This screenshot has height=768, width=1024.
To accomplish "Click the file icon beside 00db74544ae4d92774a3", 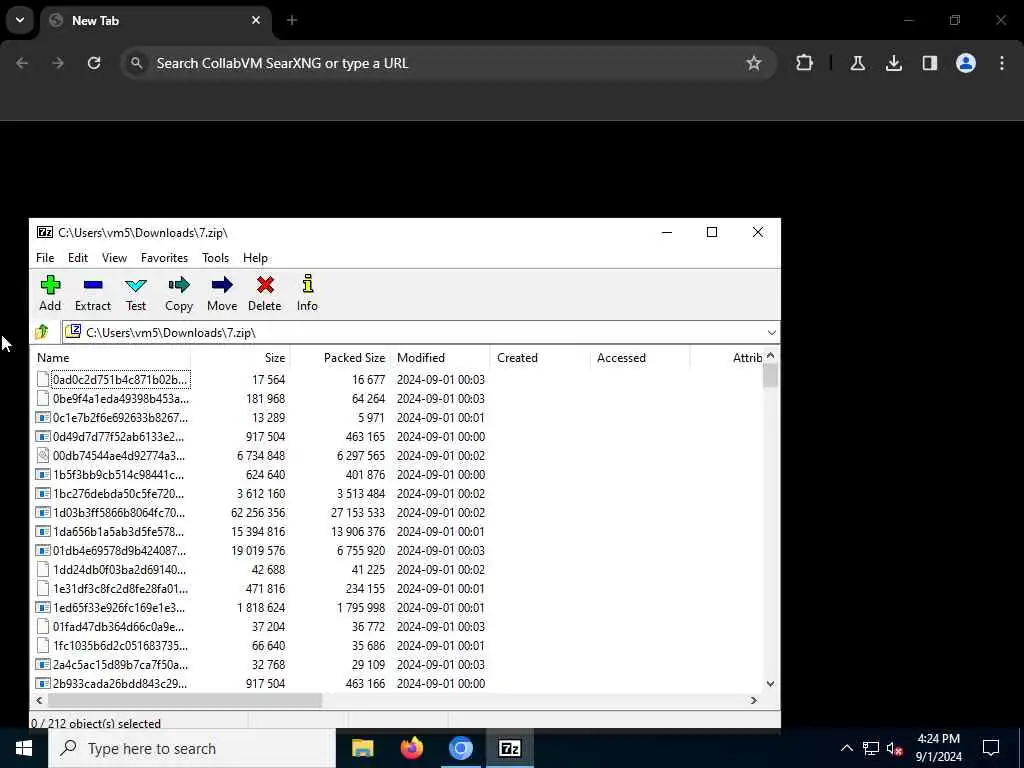I will pos(43,455).
